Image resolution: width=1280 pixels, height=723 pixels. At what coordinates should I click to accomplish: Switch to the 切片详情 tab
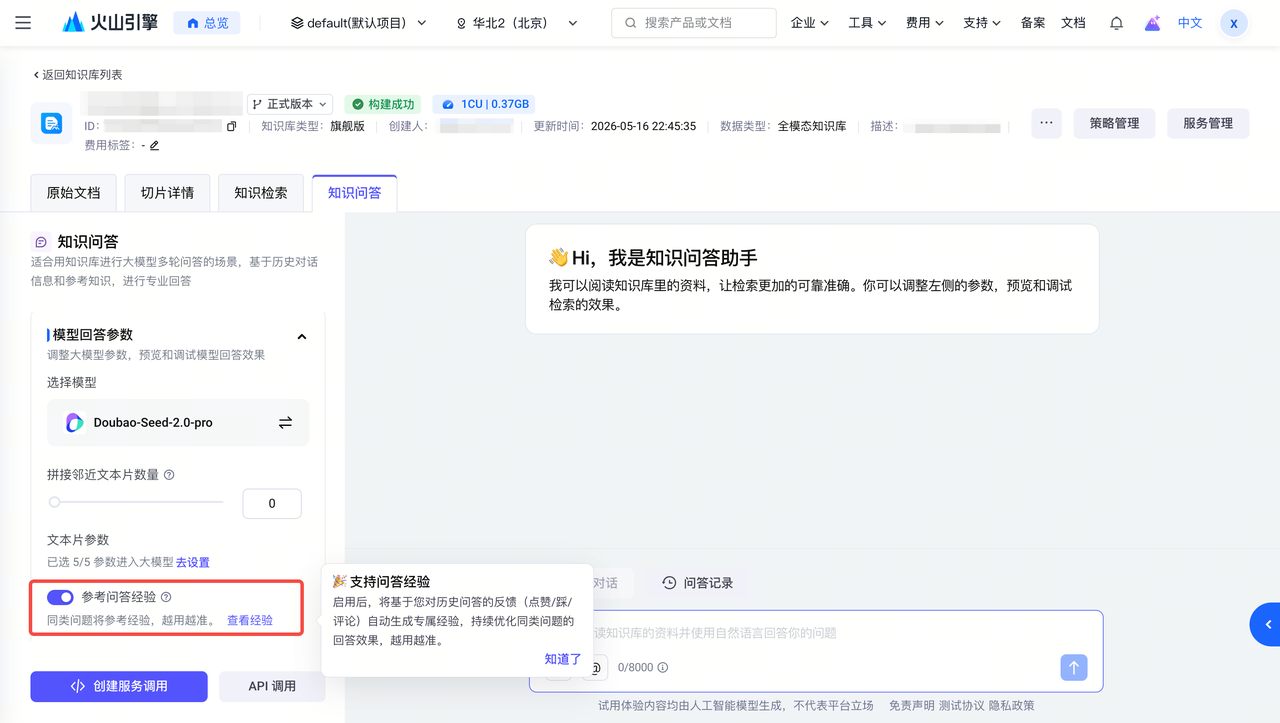(167, 193)
